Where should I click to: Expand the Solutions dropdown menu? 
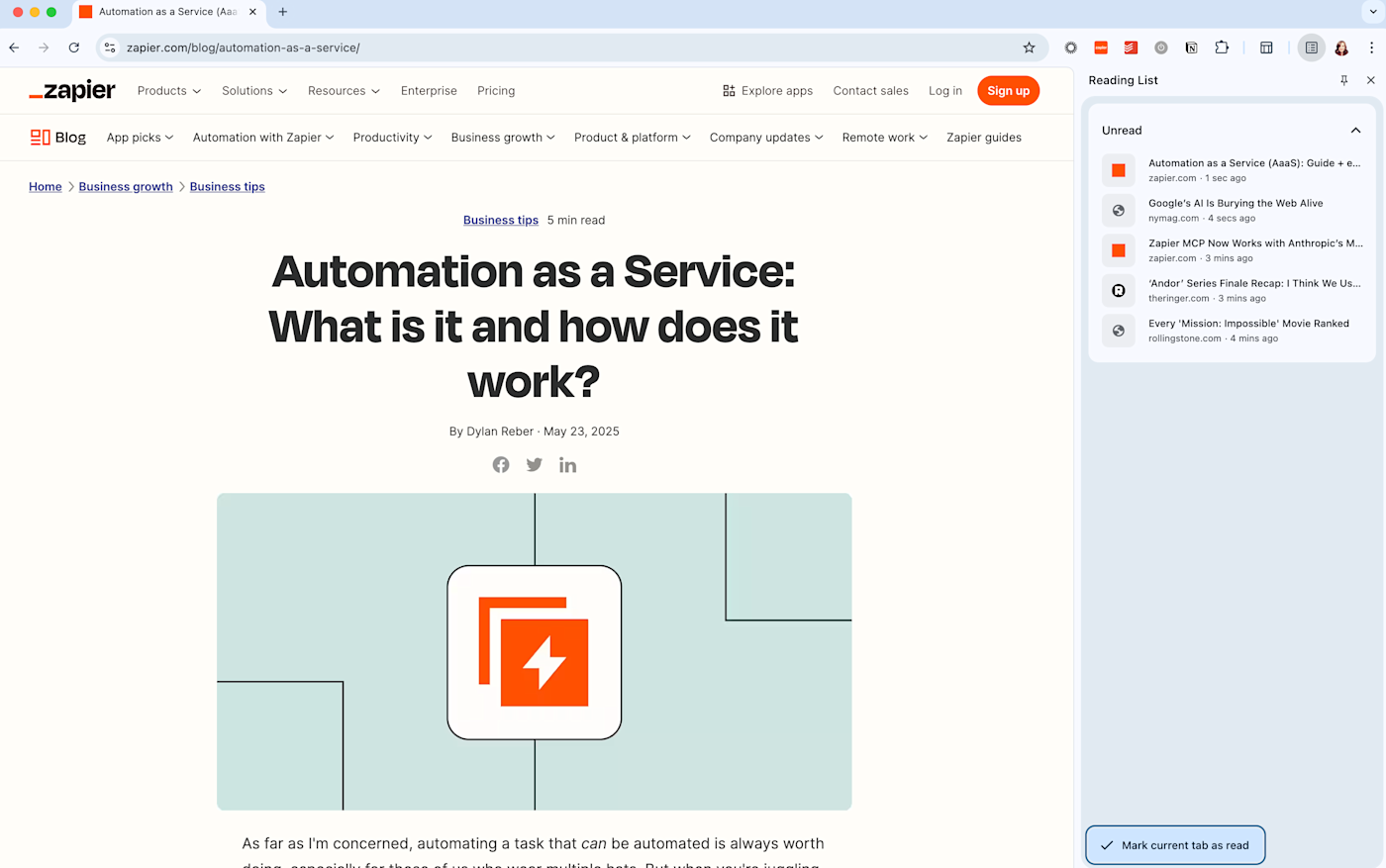254,90
